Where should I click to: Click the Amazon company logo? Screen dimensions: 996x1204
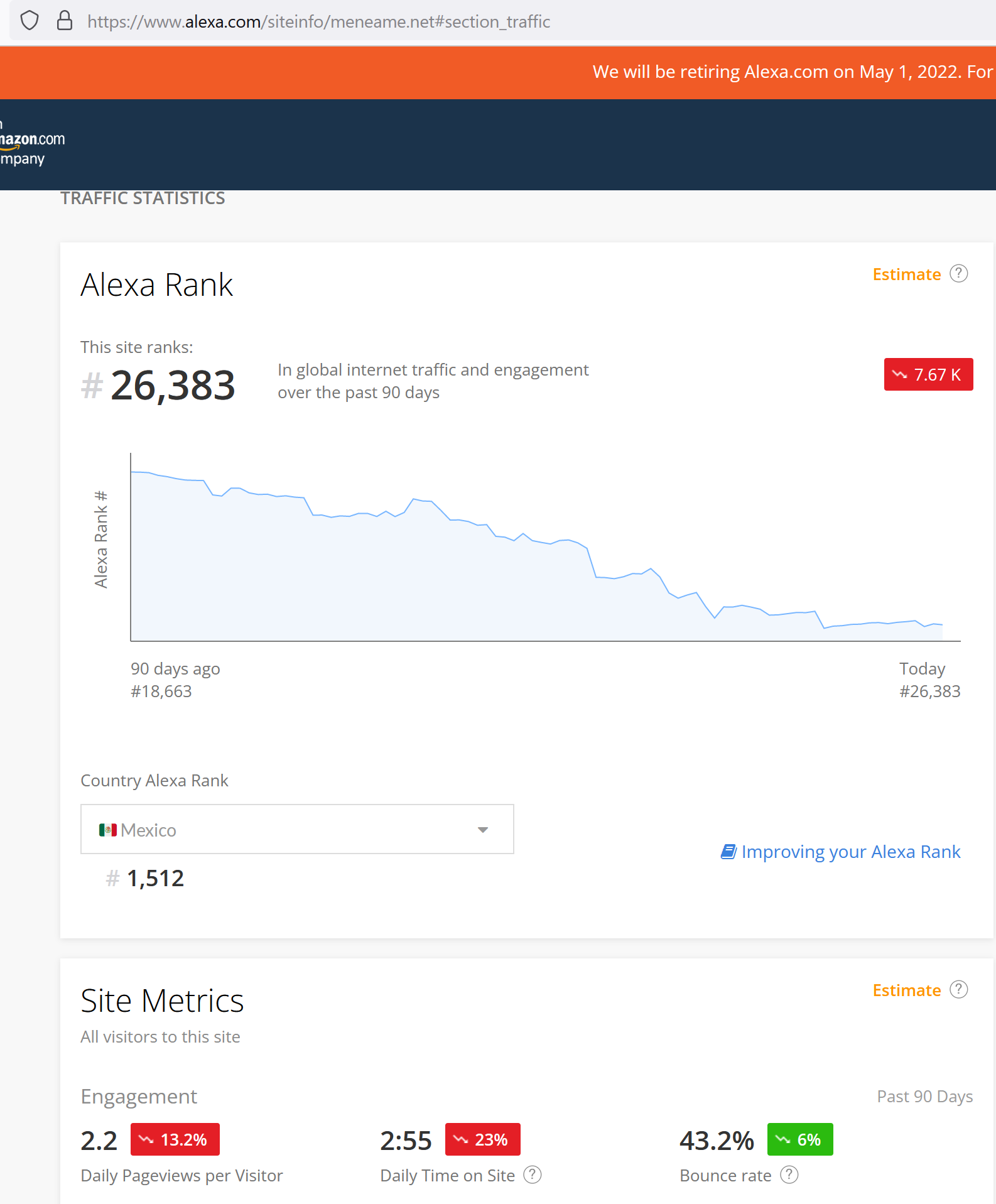click(x=31, y=144)
